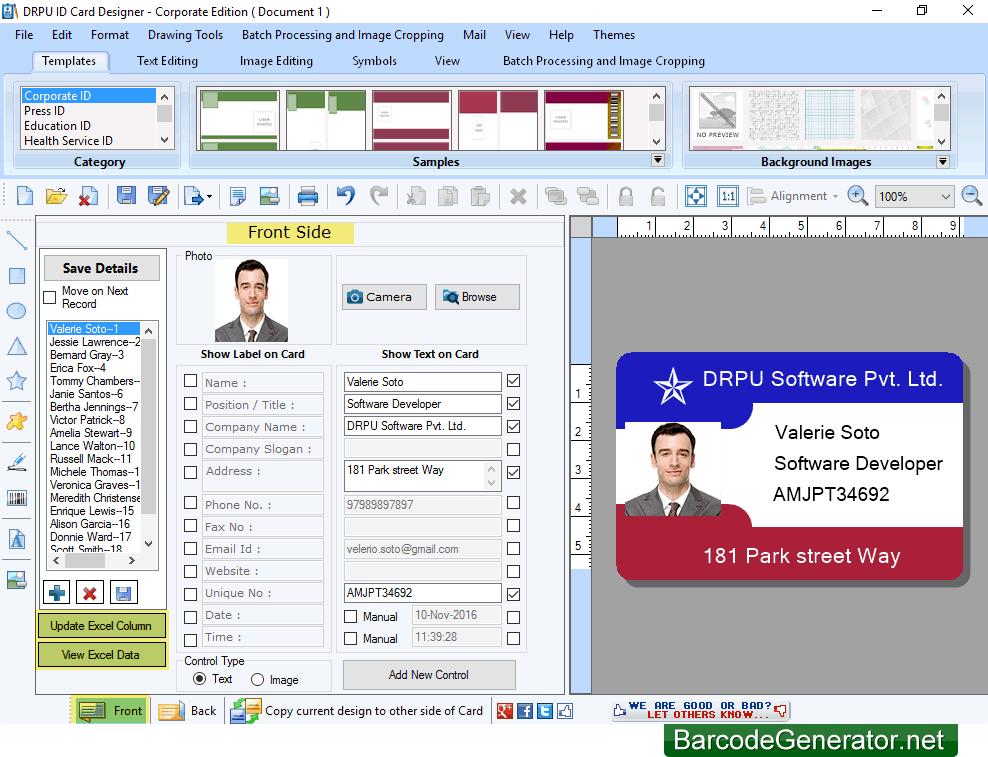Select the Barcode tool in the left sidebar
The height and width of the screenshot is (757, 988).
[16, 499]
